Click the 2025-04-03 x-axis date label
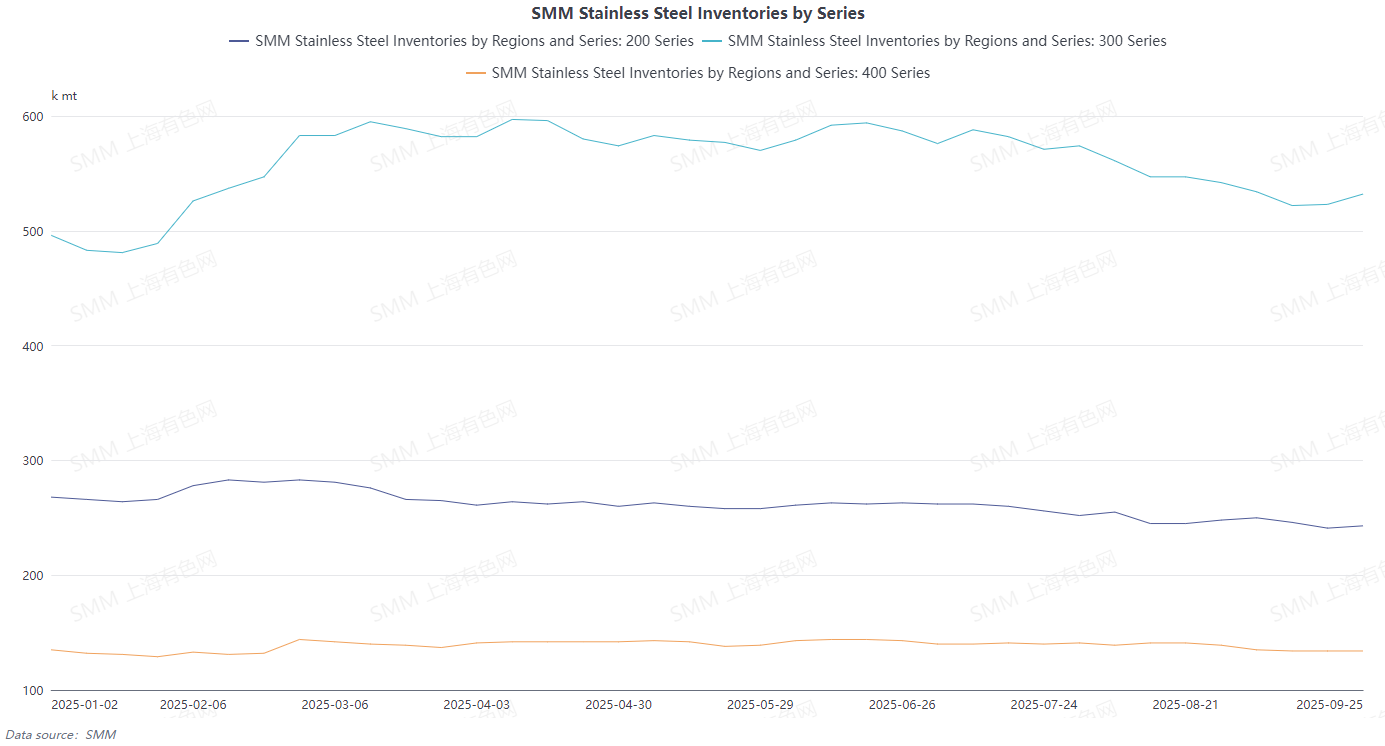 point(477,705)
